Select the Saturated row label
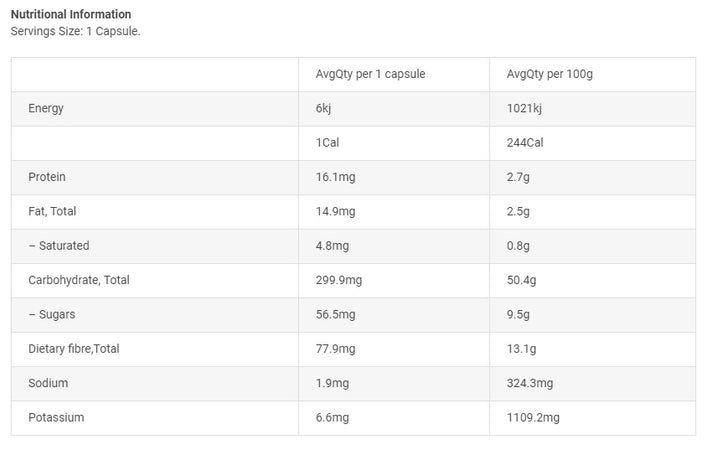 [59, 245]
